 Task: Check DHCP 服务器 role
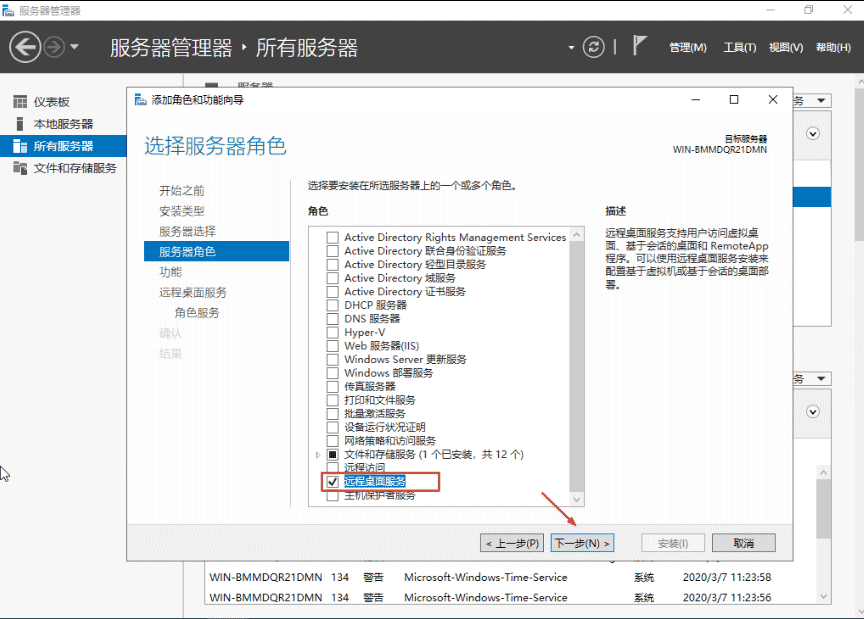tap(332, 305)
